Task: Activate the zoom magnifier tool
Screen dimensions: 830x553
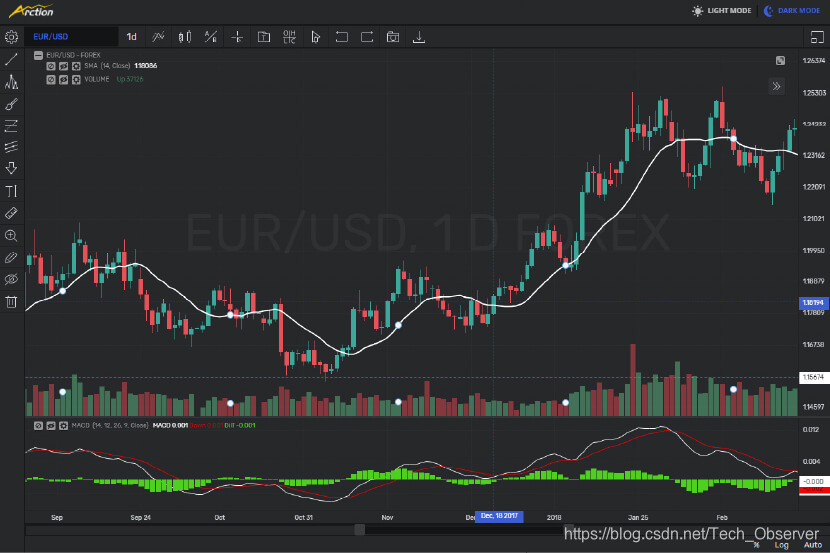Action: 11,235
